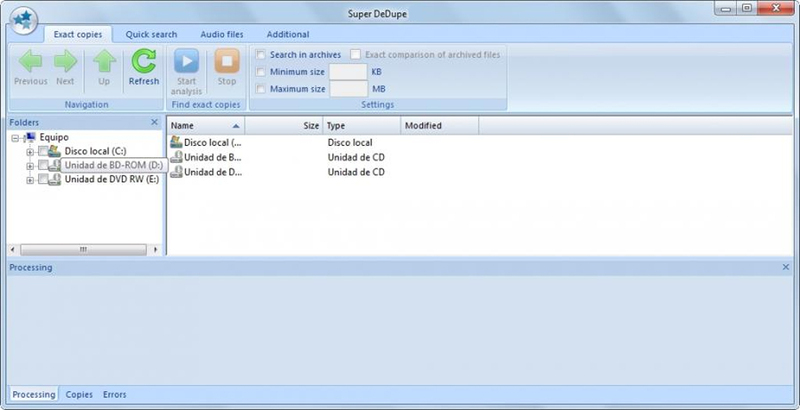800x410 pixels.
Task: Select Disco local (C:) tree label
Action: pos(95,151)
